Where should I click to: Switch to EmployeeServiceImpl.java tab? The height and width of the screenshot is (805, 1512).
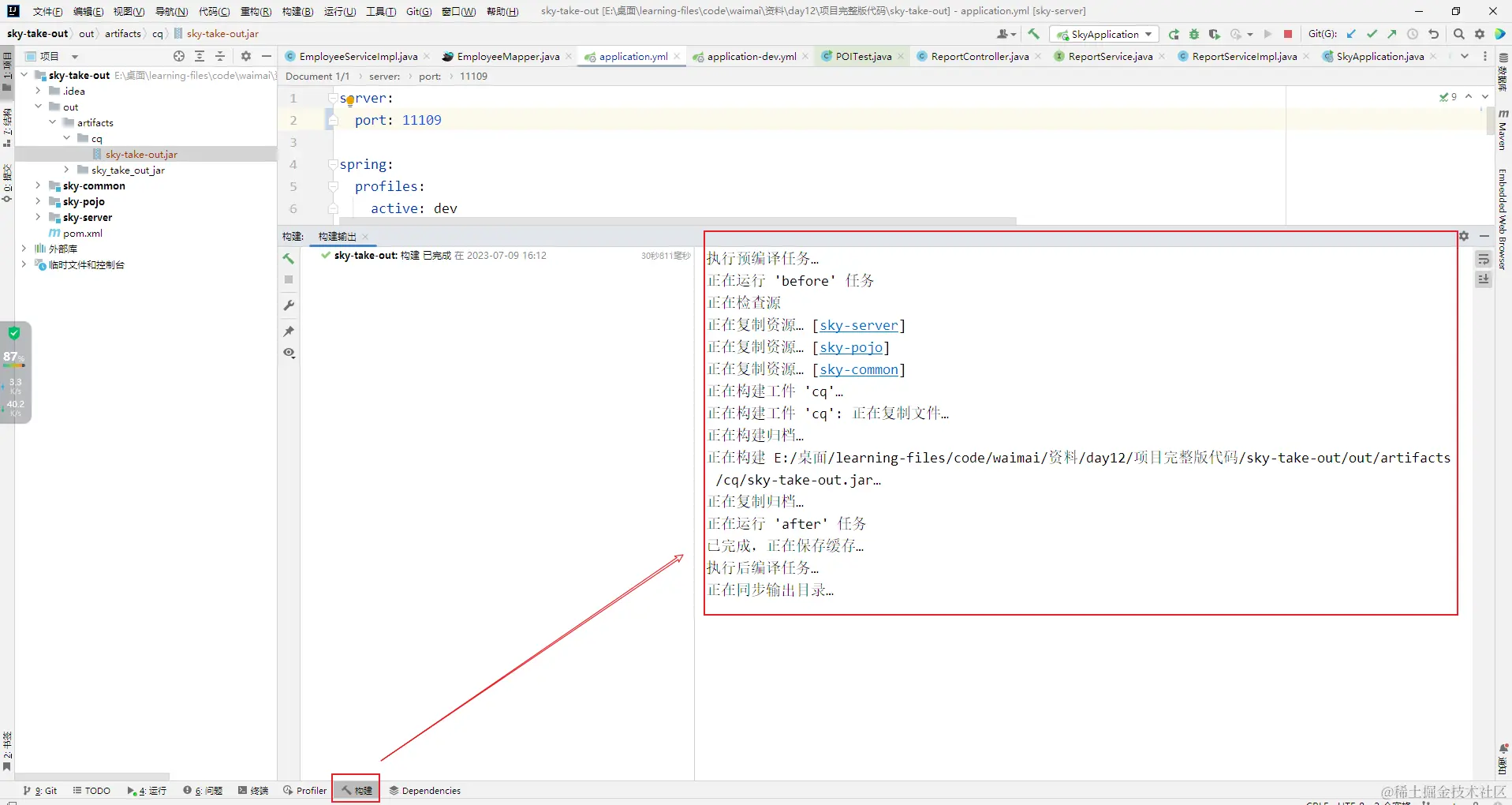[x=358, y=56]
